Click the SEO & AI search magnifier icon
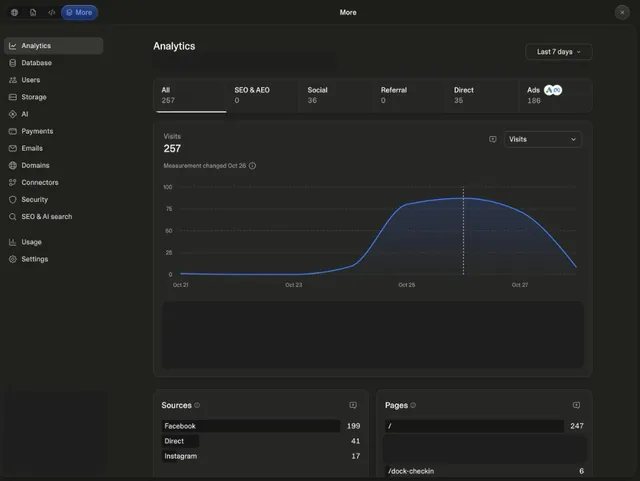The width and height of the screenshot is (640, 481). 13,217
